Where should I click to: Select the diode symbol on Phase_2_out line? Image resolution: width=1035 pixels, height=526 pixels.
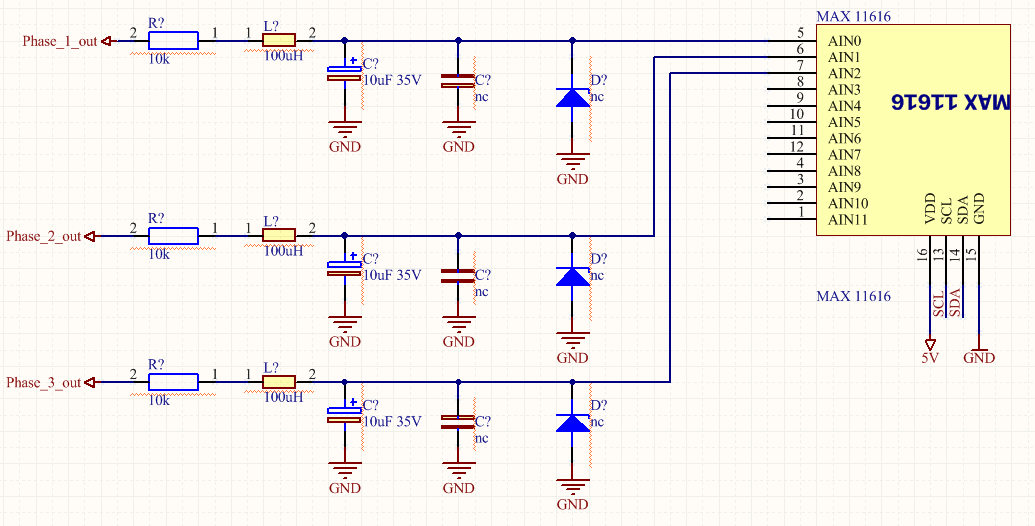pos(572,276)
